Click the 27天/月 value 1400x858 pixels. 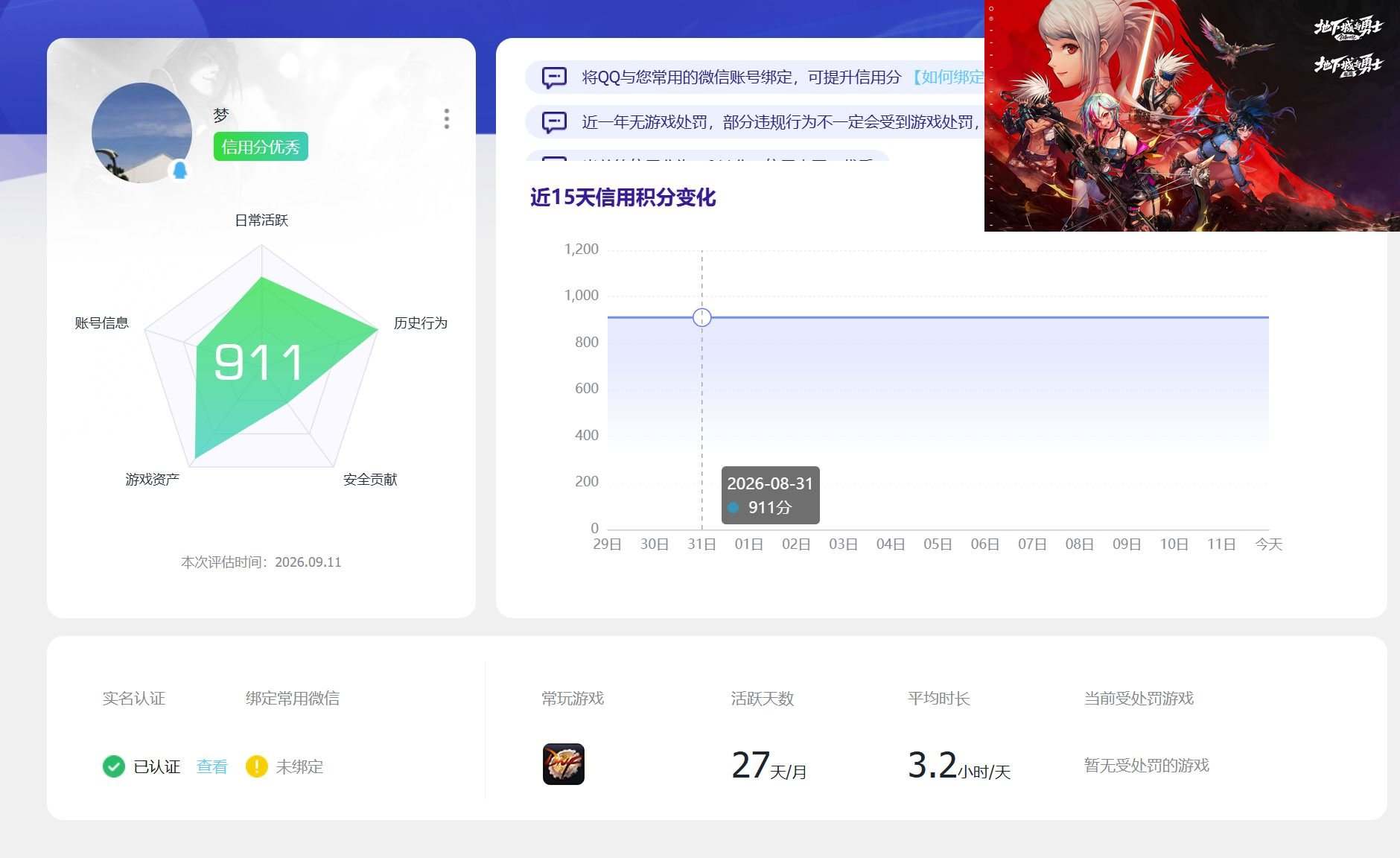(x=769, y=766)
